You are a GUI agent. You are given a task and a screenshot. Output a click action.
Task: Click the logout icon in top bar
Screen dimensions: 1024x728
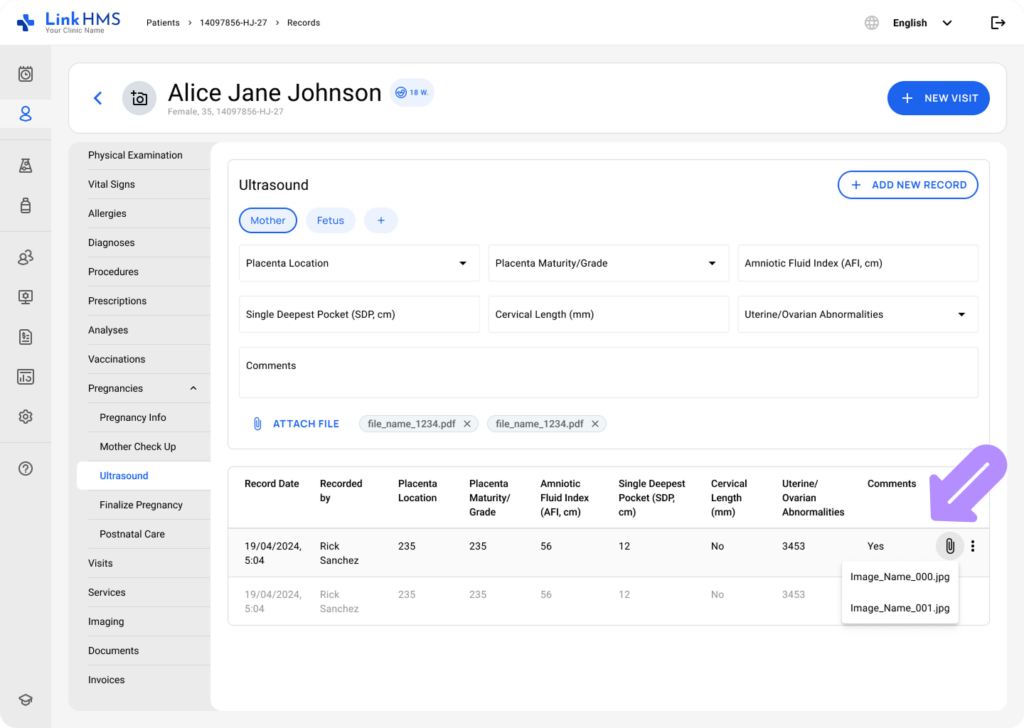997,23
